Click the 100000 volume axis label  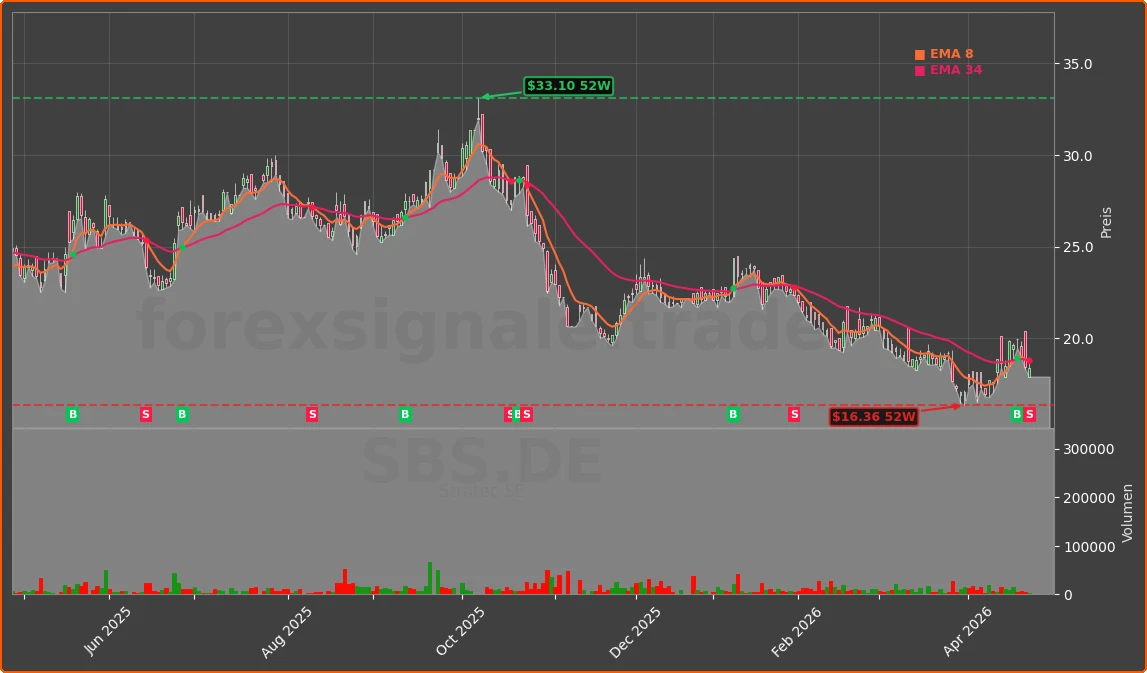click(x=1088, y=546)
